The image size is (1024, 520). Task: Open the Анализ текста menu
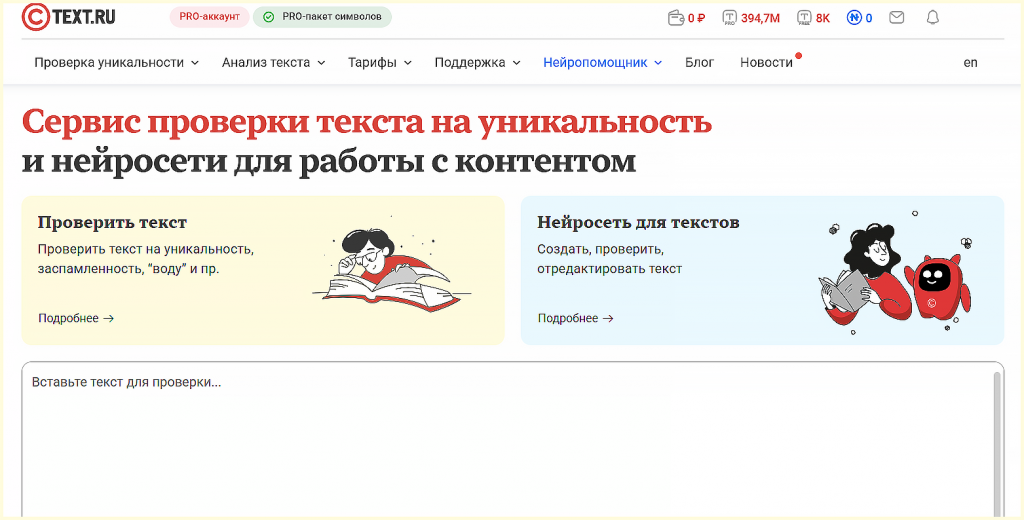click(x=266, y=63)
